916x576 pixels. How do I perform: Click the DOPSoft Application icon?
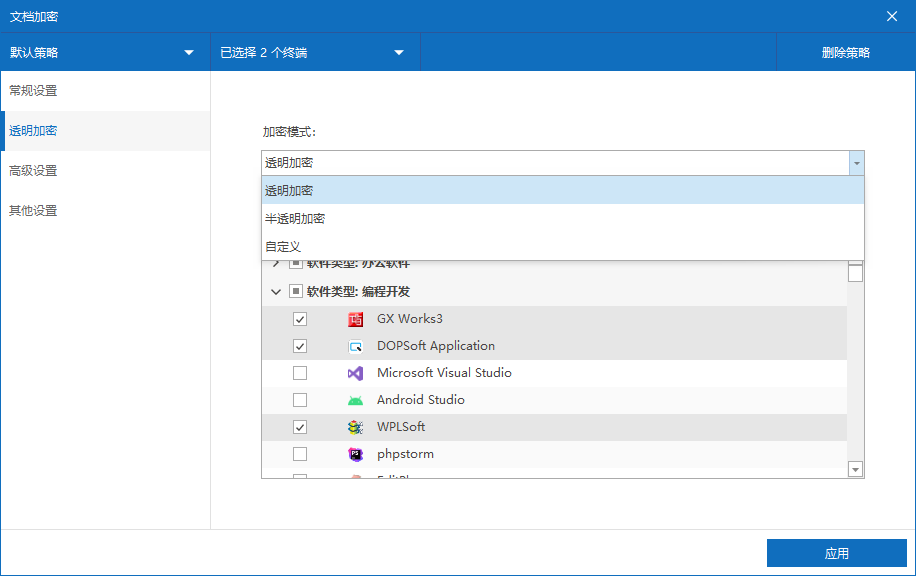click(x=355, y=346)
